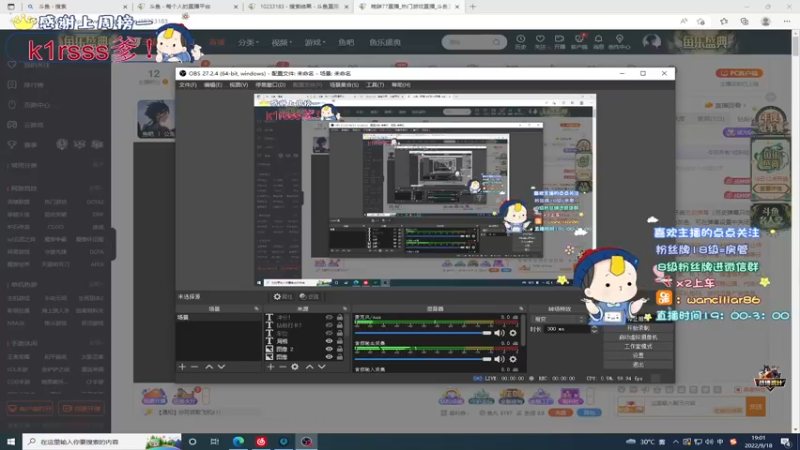Open OBS 文件(F) menu

(x=188, y=85)
